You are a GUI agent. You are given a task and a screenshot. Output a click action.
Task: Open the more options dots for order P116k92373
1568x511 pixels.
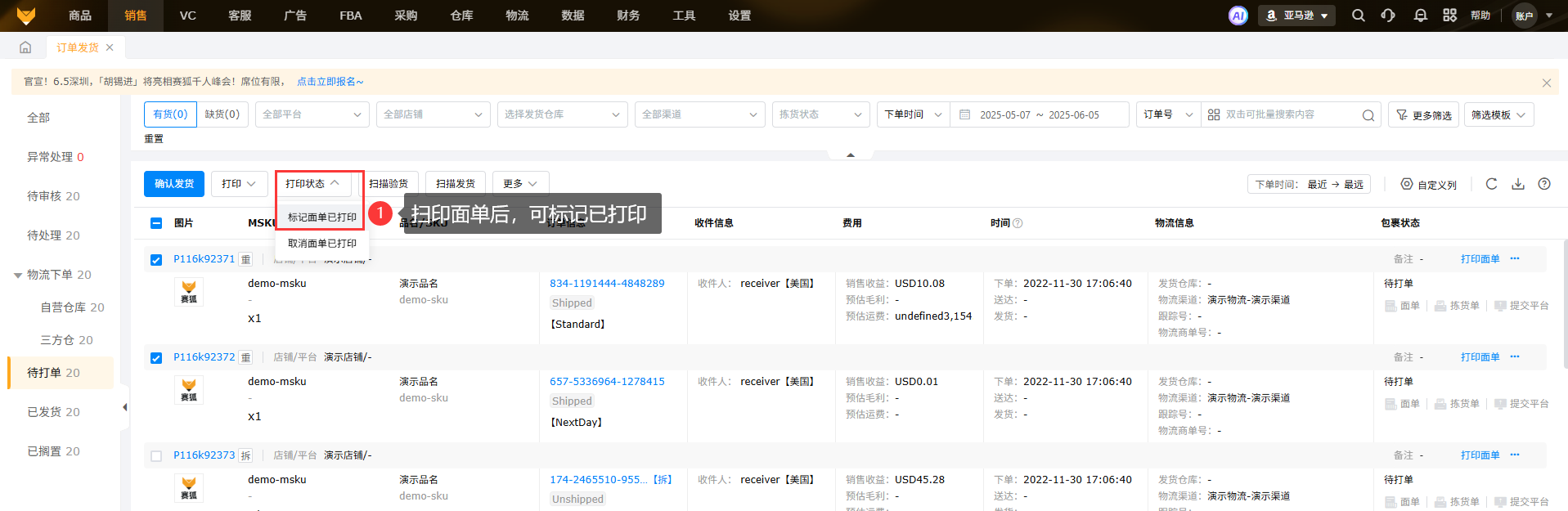[x=1515, y=455]
